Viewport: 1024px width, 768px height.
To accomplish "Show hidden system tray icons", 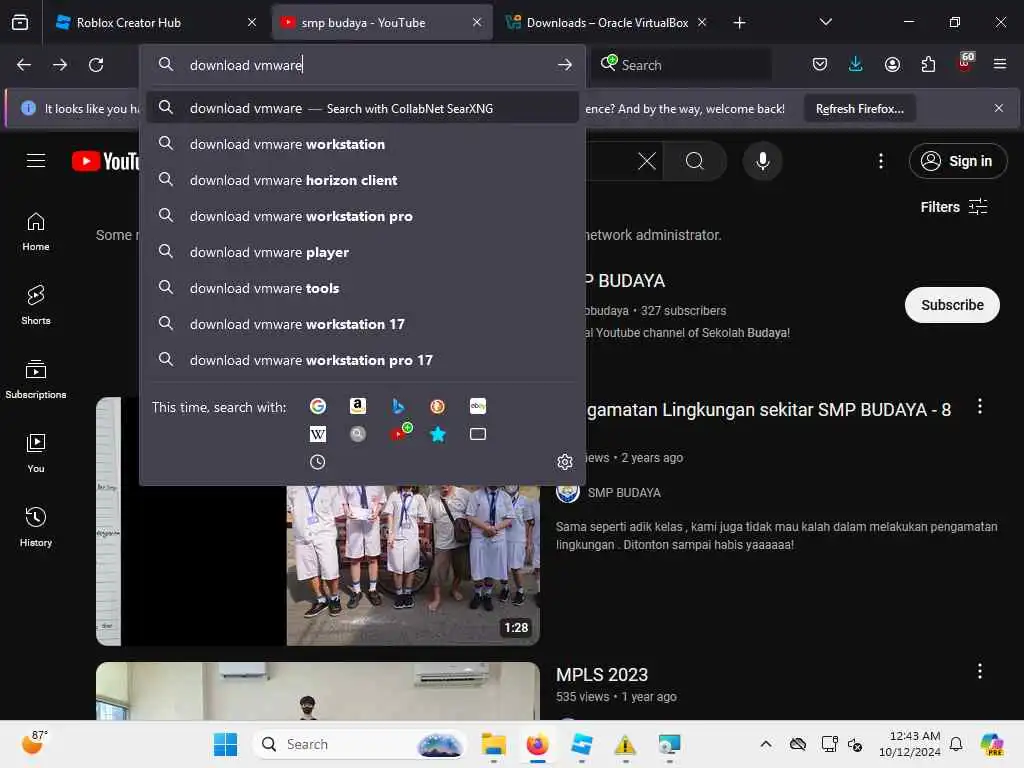I will pos(765,744).
